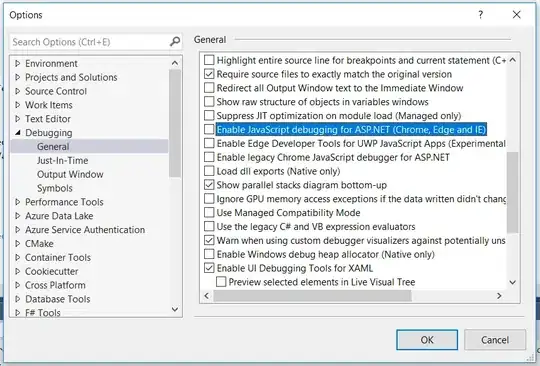This screenshot has width=540, height=366.
Task: Expand the Cross Platform node
Action: [x=18, y=285]
